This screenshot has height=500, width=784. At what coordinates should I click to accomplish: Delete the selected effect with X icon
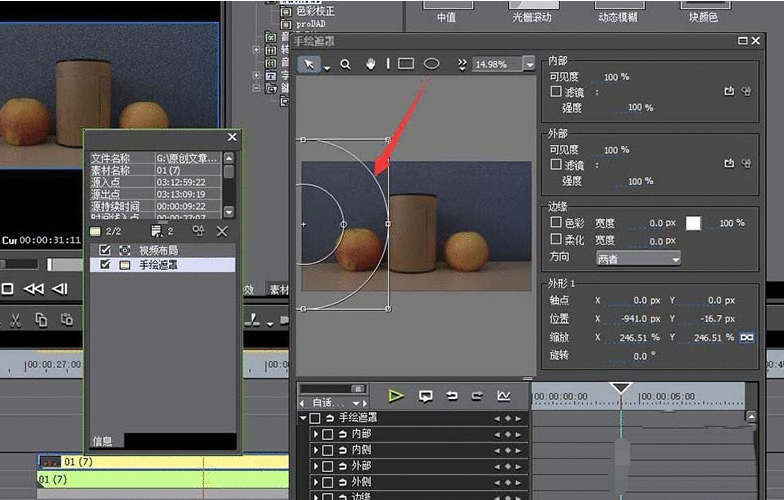tap(223, 231)
